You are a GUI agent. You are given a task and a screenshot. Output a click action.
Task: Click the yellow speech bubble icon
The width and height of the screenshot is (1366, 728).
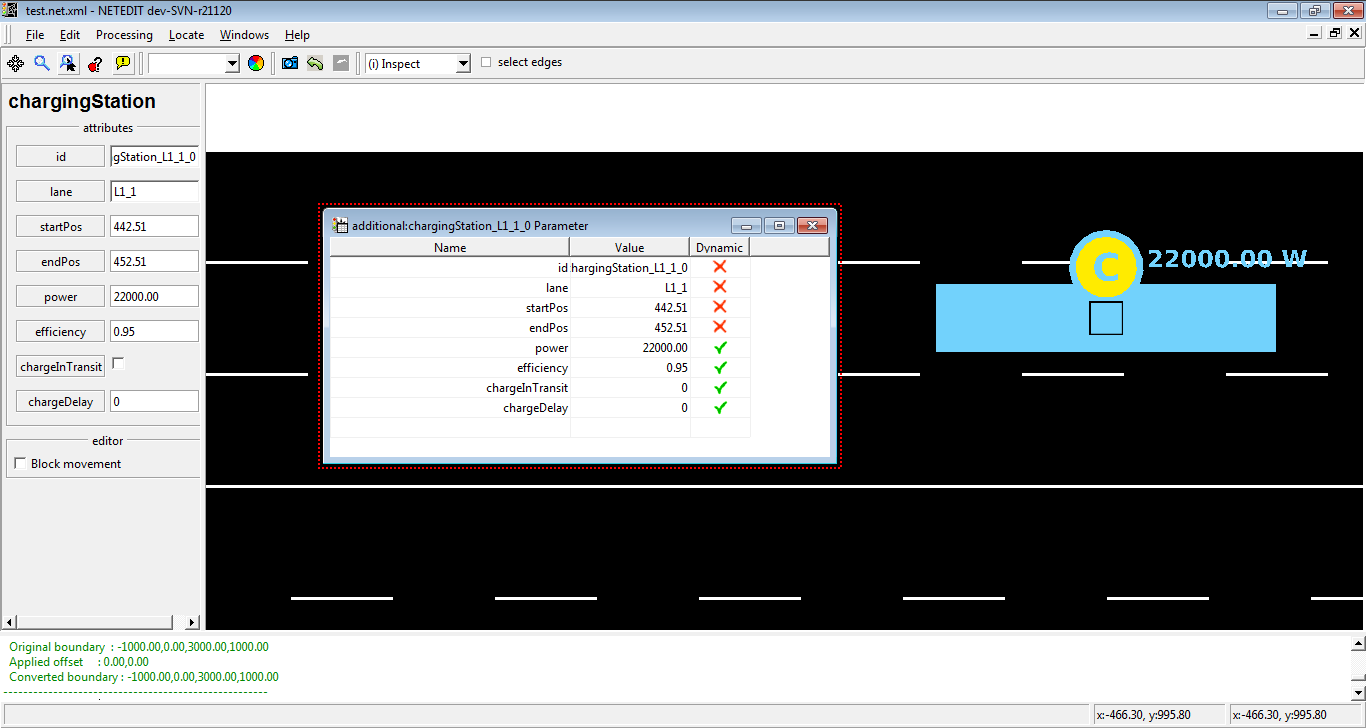point(122,63)
